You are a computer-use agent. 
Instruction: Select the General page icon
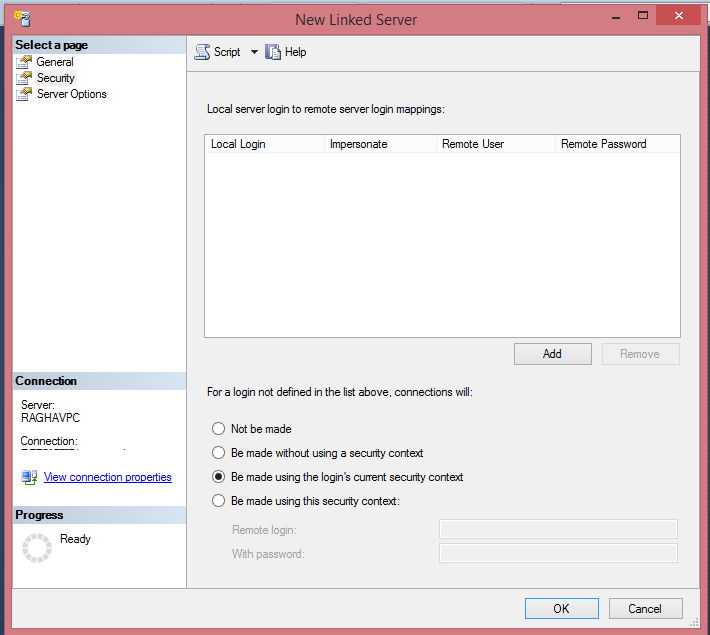[24, 62]
